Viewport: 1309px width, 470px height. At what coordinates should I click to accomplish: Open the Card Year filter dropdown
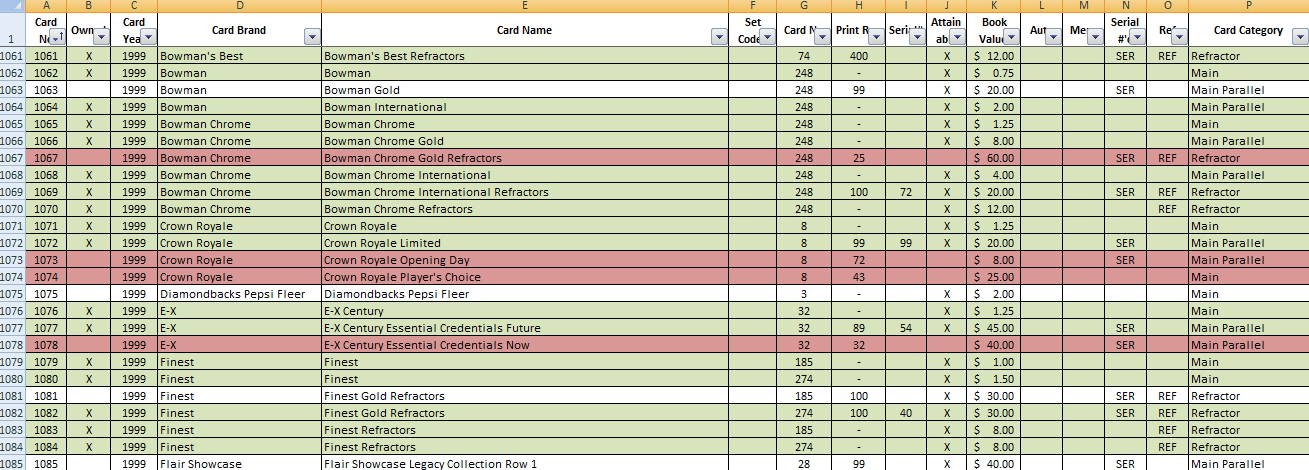pyautogui.click(x=147, y=37)
